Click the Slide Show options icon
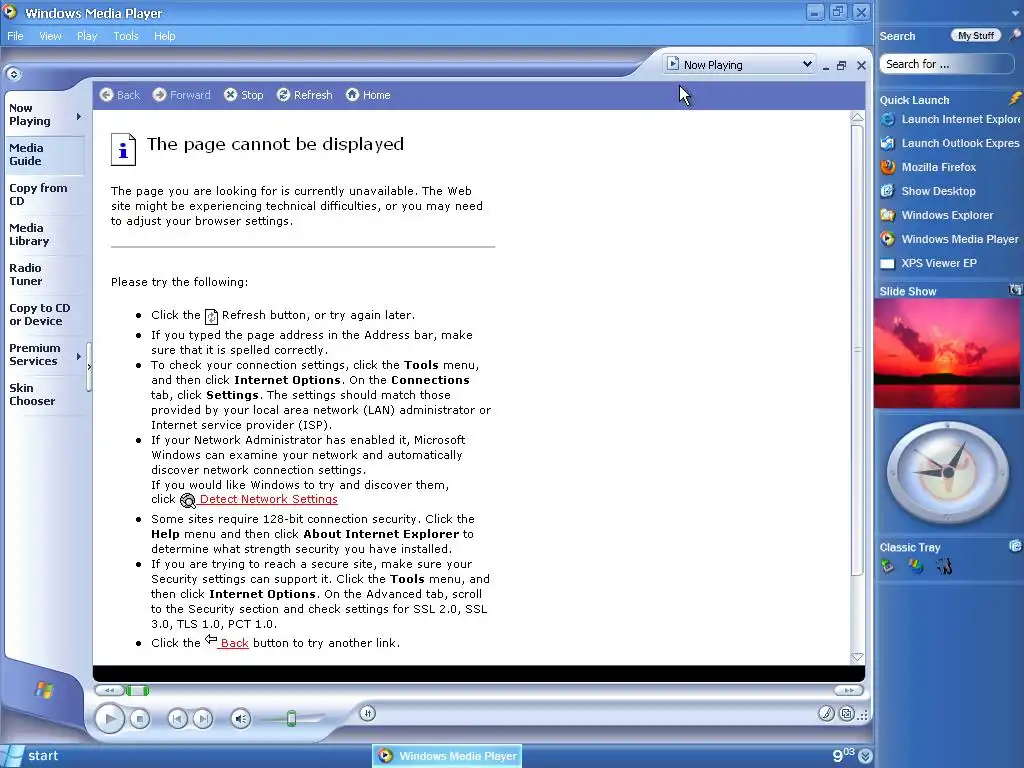This screenshot has width=1024, height=768. click(x=1015, y=289)
